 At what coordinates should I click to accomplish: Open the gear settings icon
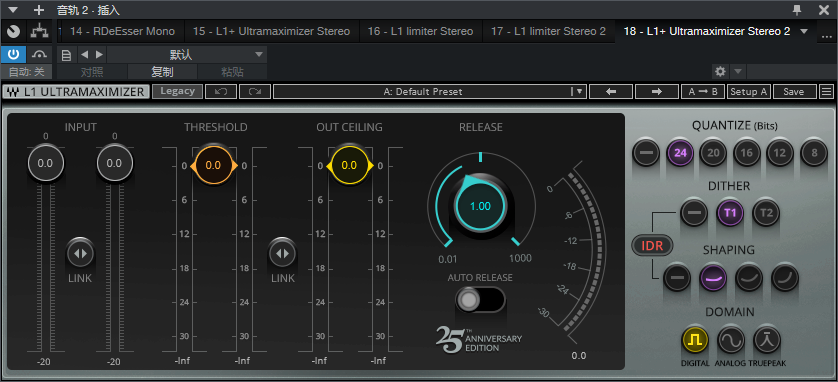pyautogui.click(x=720, y=71)
